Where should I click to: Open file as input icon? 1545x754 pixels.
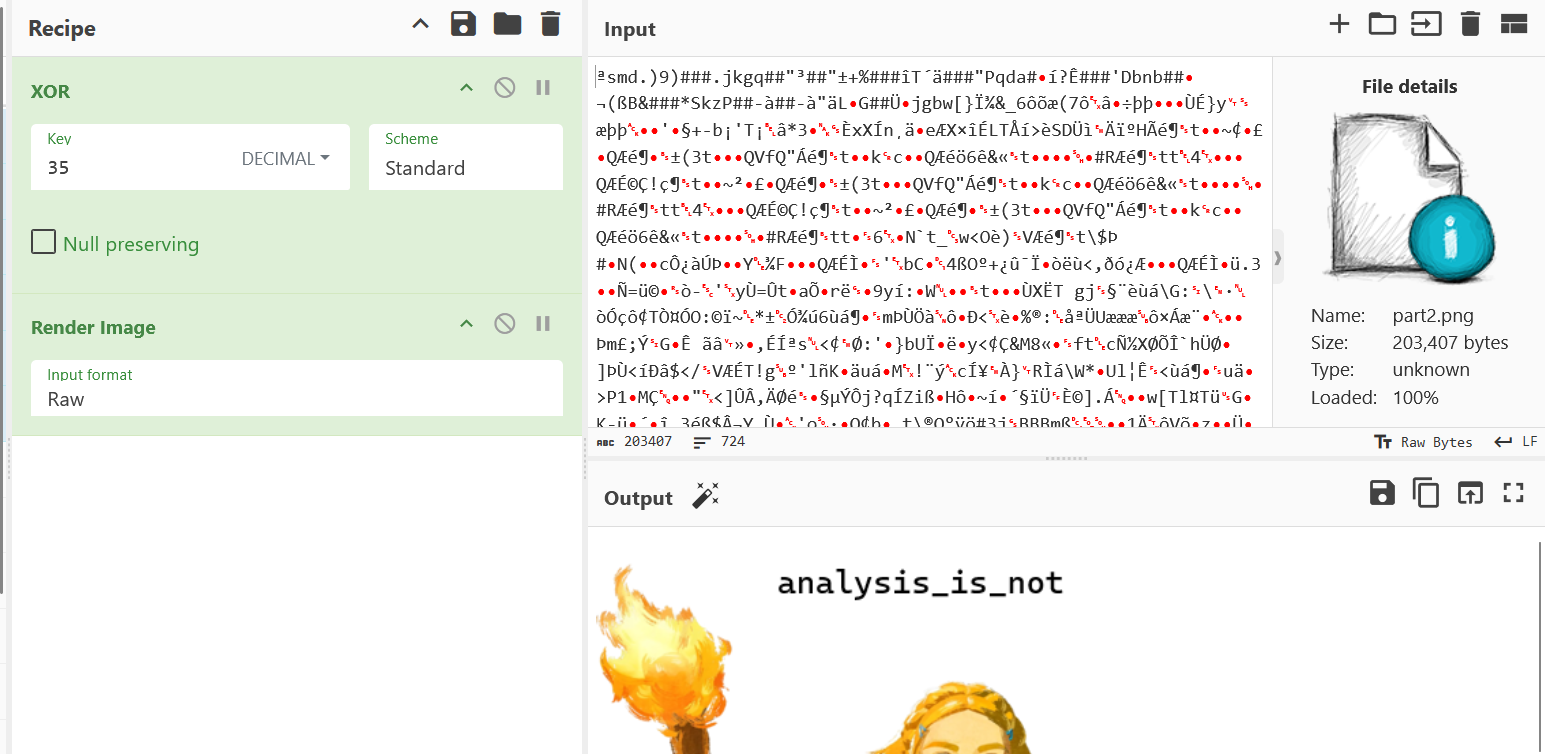coord(1426,24)
